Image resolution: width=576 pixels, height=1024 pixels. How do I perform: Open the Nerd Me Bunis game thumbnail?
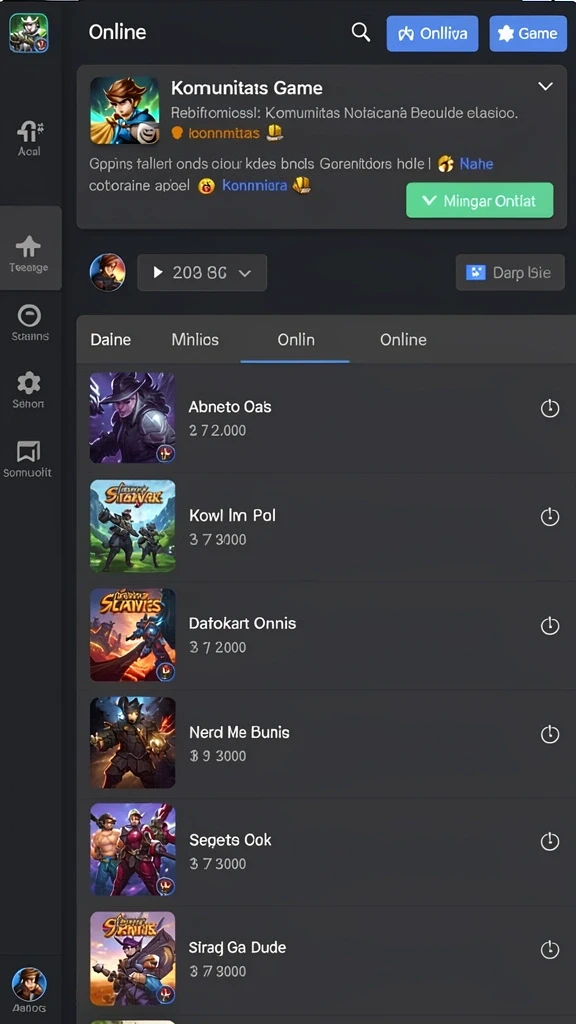133,743
